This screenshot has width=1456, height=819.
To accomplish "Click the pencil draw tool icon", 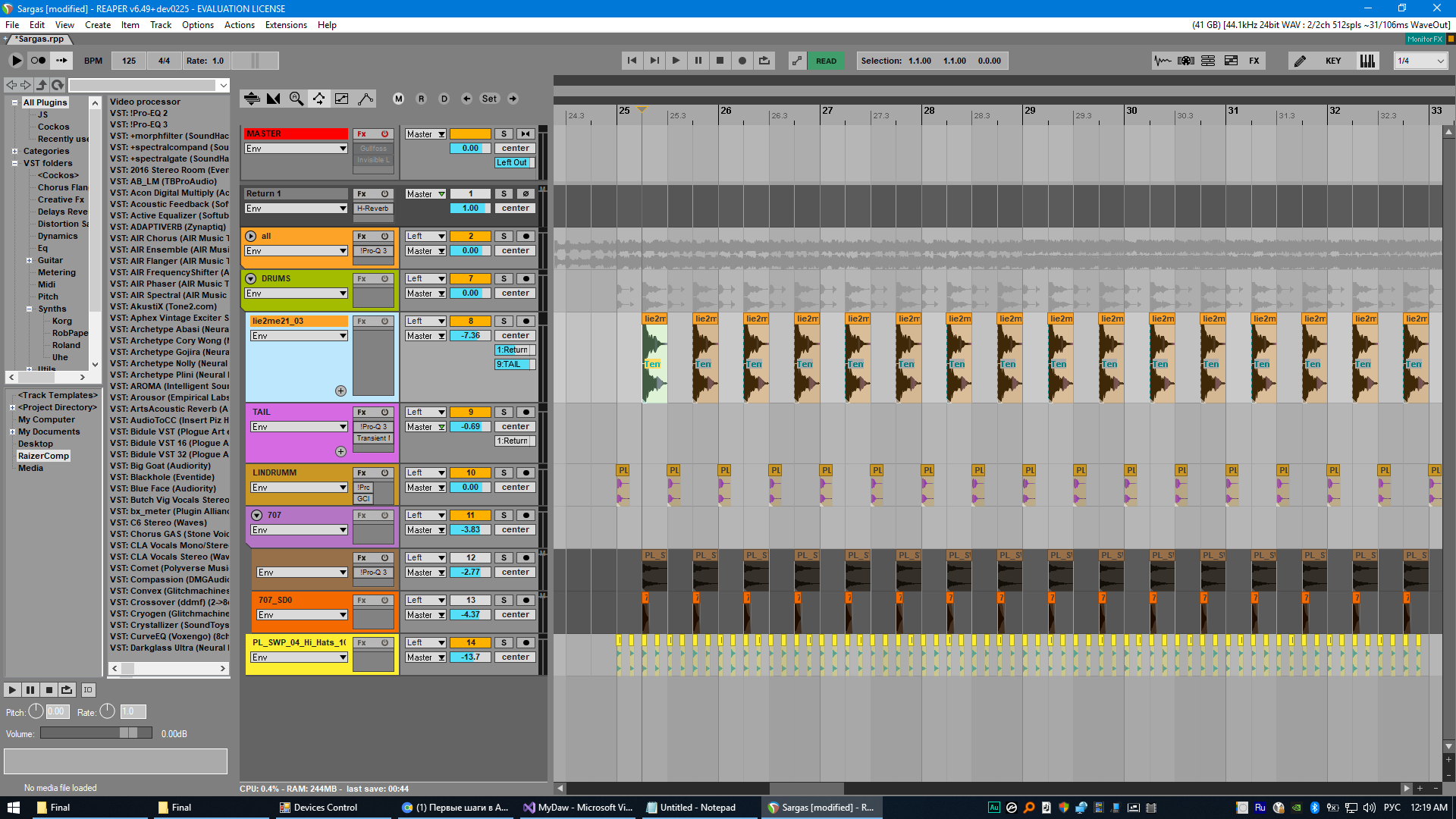I will click(x=1300, y=61).
